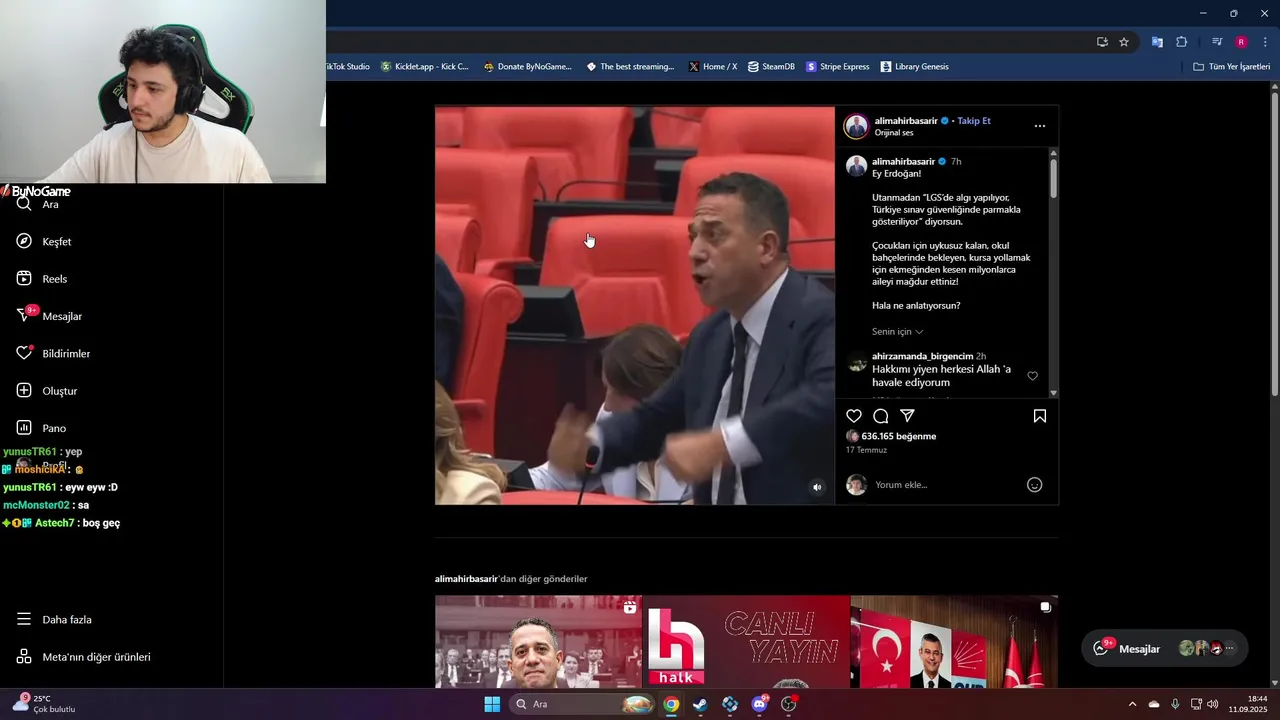Open alimahirbasarir link above other posts
This screenshot has width=1280, height=720.
coord(466,579)
